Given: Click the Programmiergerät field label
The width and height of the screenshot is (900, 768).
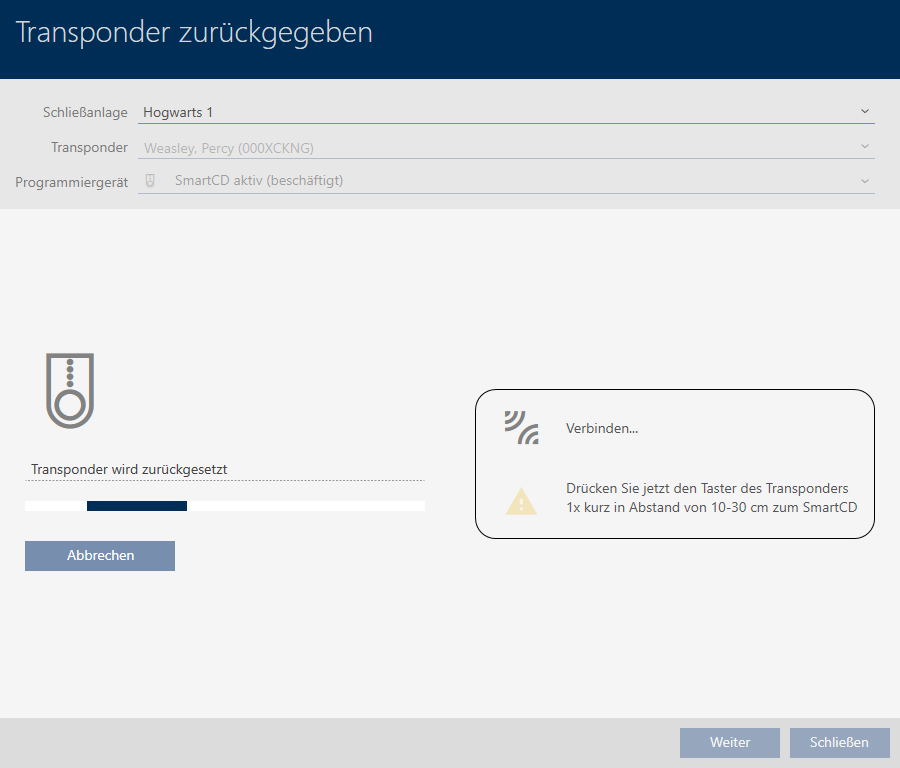Looking at the screenshot, I should click(x=71, y=182).
